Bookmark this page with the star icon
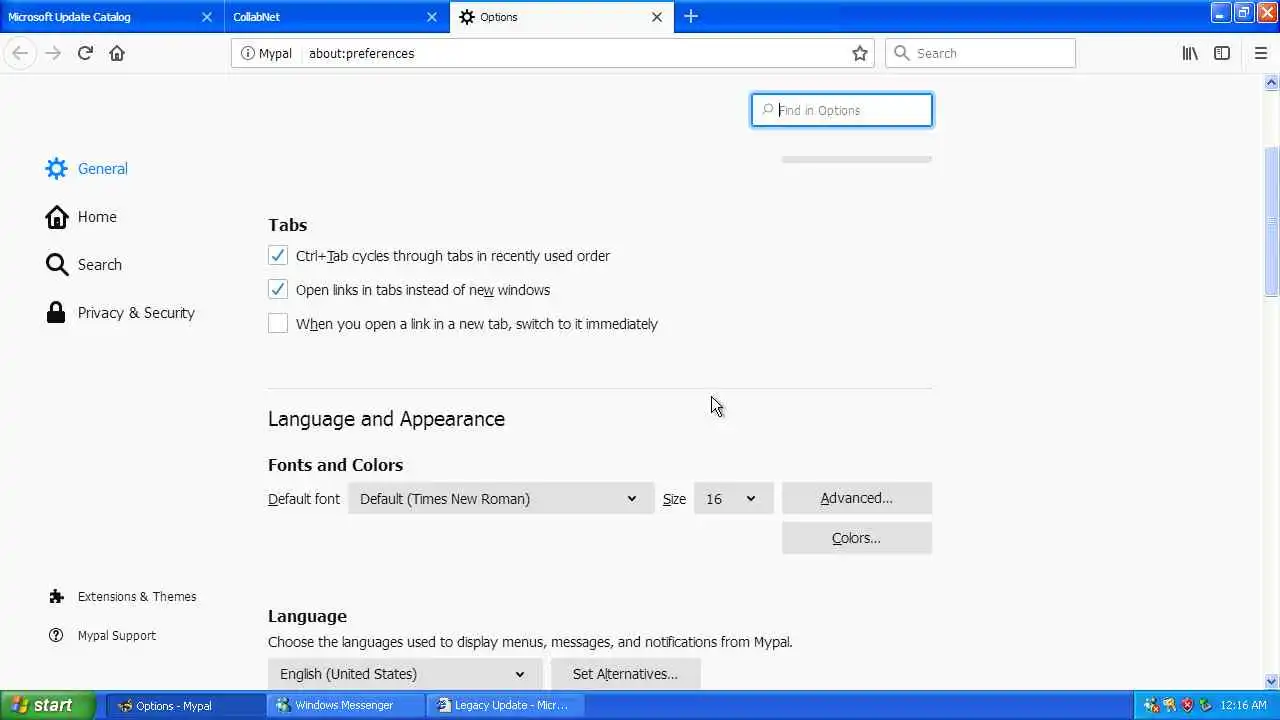1280x720 pixels. point(860,53)
